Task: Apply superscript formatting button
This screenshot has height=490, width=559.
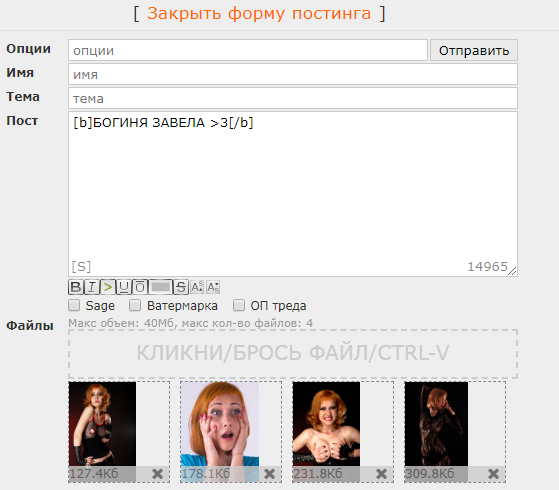Action: 197,287
